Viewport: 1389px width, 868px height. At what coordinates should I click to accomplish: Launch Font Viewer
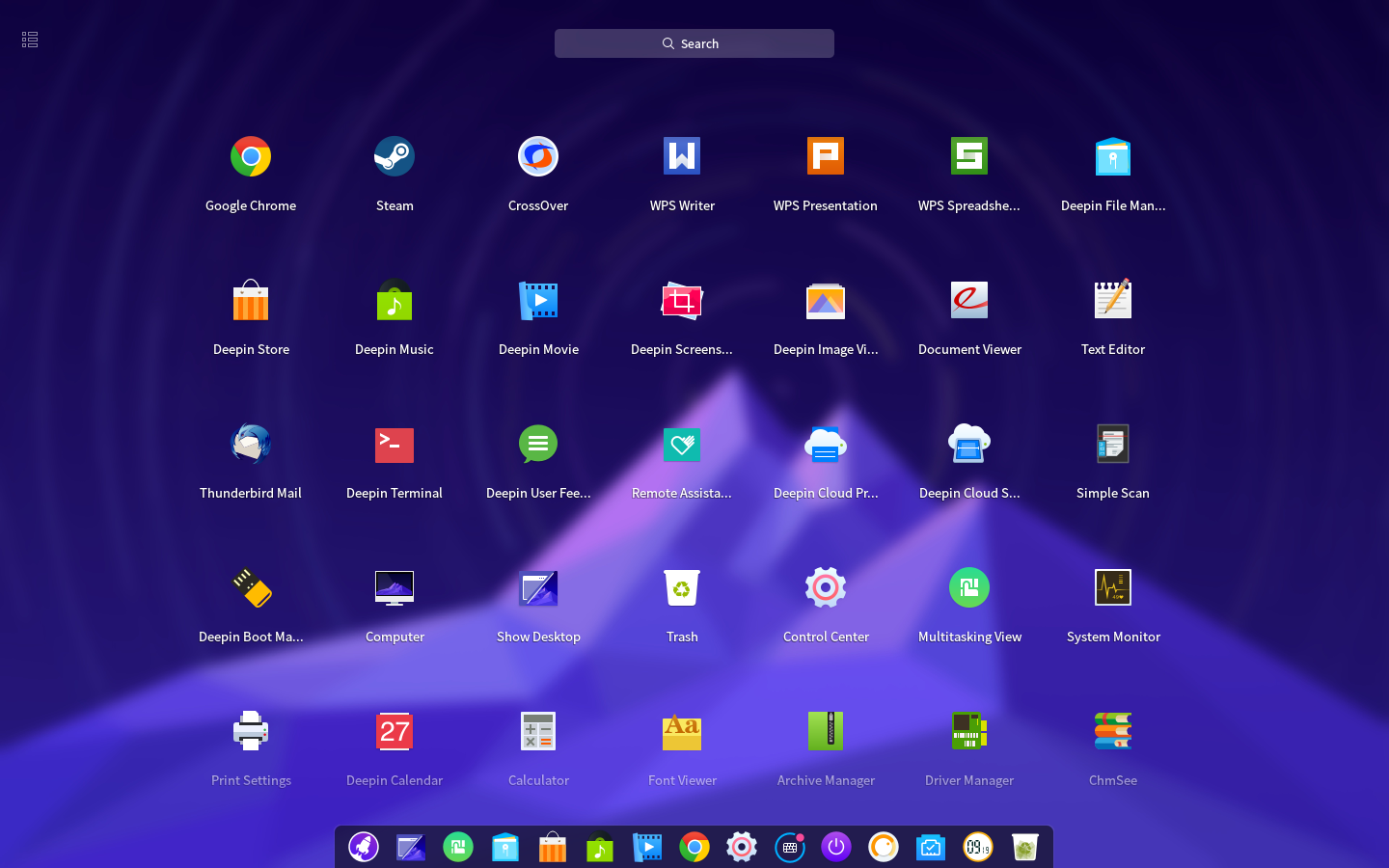click(x=682, y=731)
